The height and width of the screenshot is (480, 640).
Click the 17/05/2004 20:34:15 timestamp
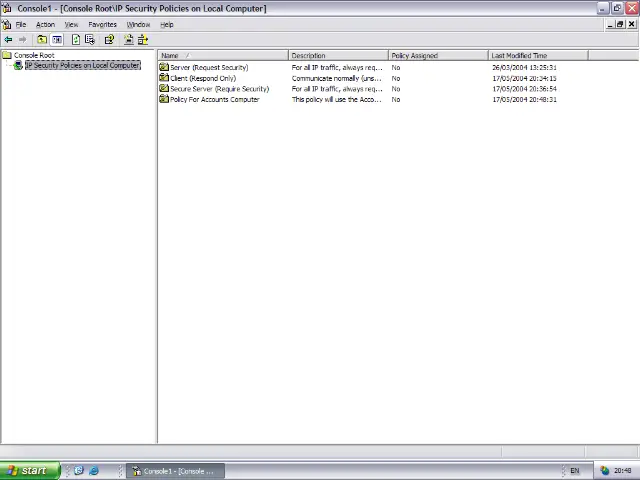[x=524, y=78]
